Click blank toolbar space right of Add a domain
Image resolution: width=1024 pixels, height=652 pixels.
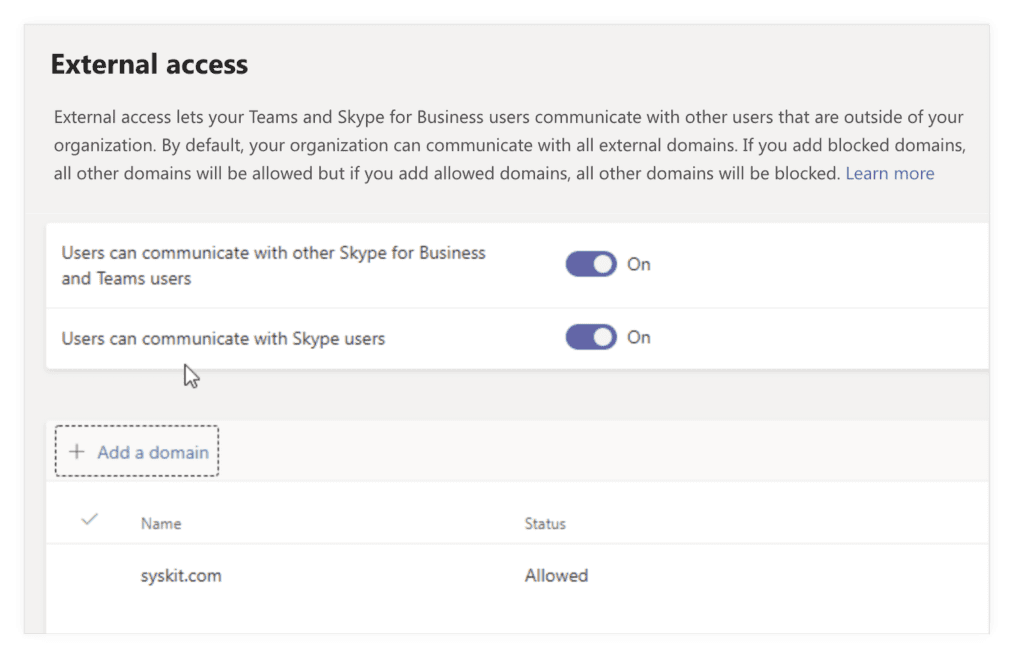601,451
